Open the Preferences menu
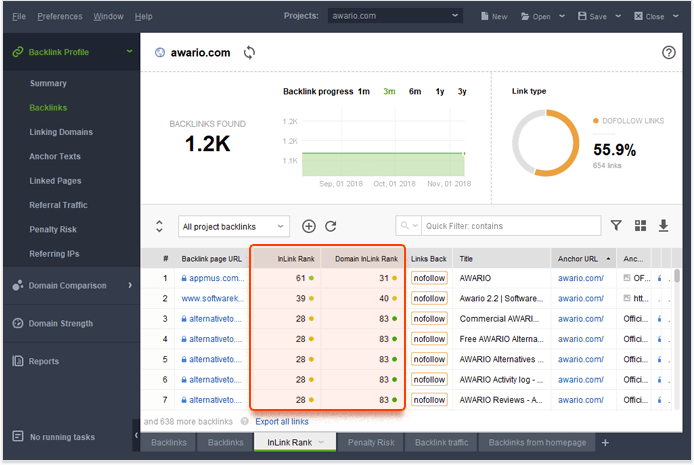 click(x=60, y=16)
